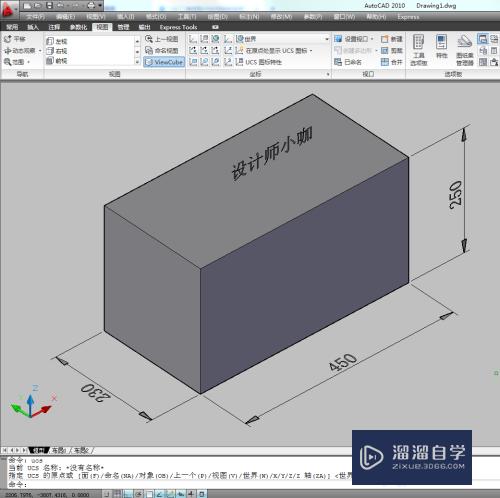Image resolution: width=500 pixels, height=498 pixels.
Task: Choose 右视 in the view list
Action: pos(57,51)
